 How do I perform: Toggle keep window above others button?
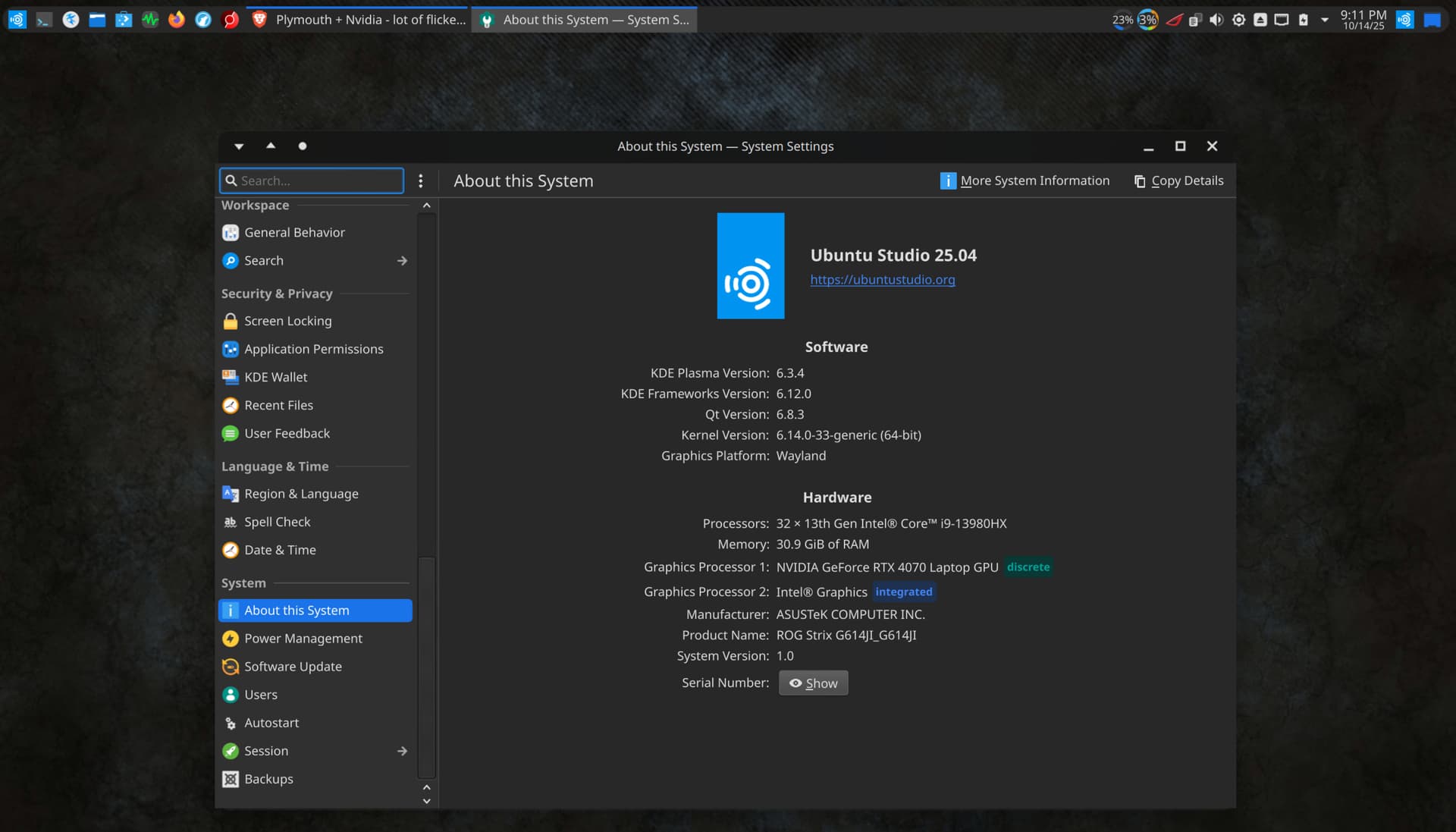271,146
